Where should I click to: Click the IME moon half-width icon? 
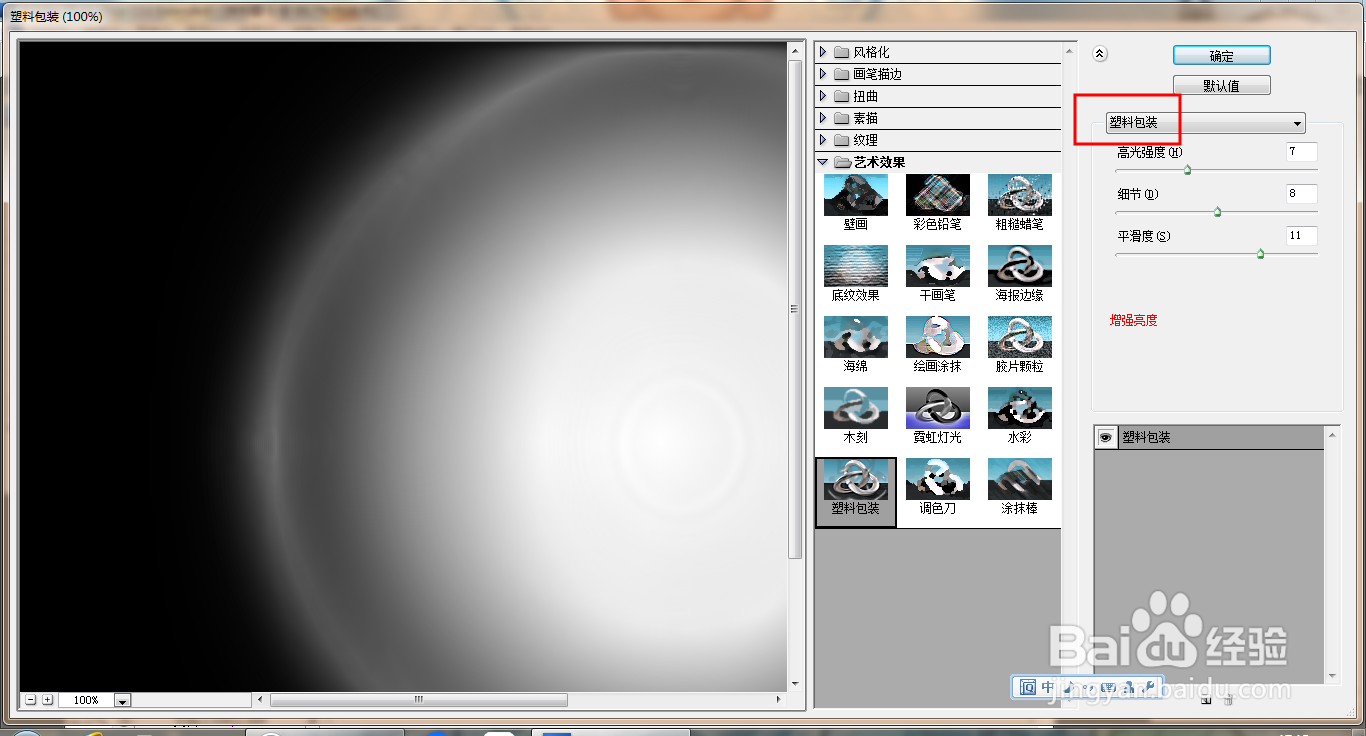coord(1069,688)
